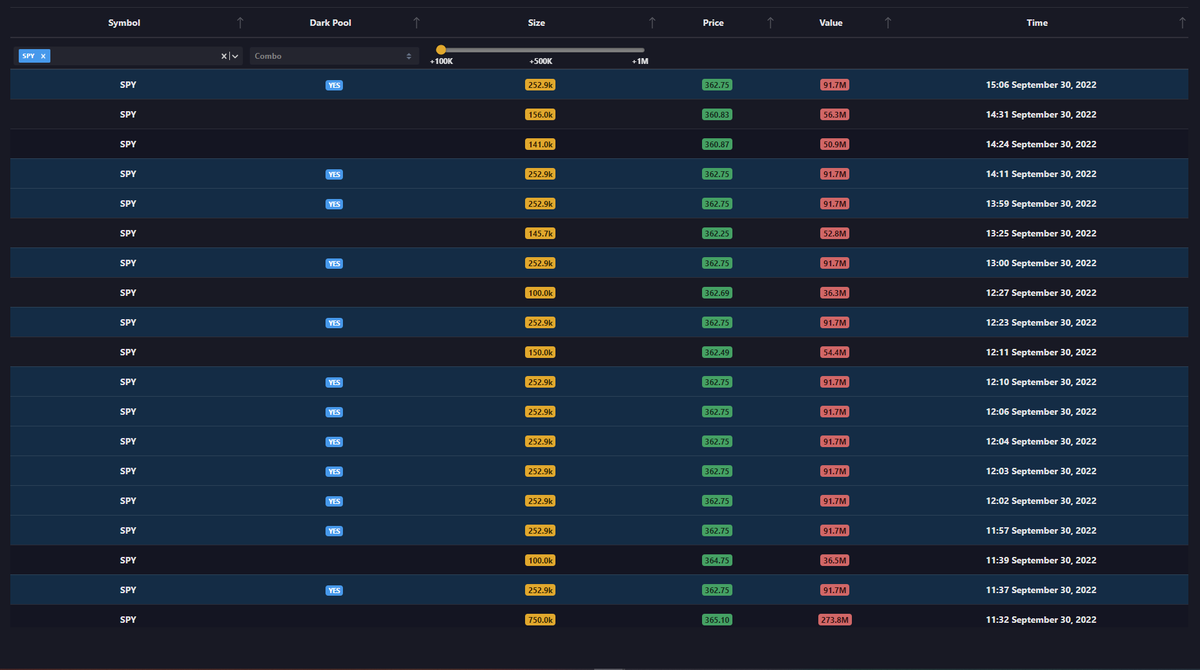Click the 141.0k size value

coord(540,144)
